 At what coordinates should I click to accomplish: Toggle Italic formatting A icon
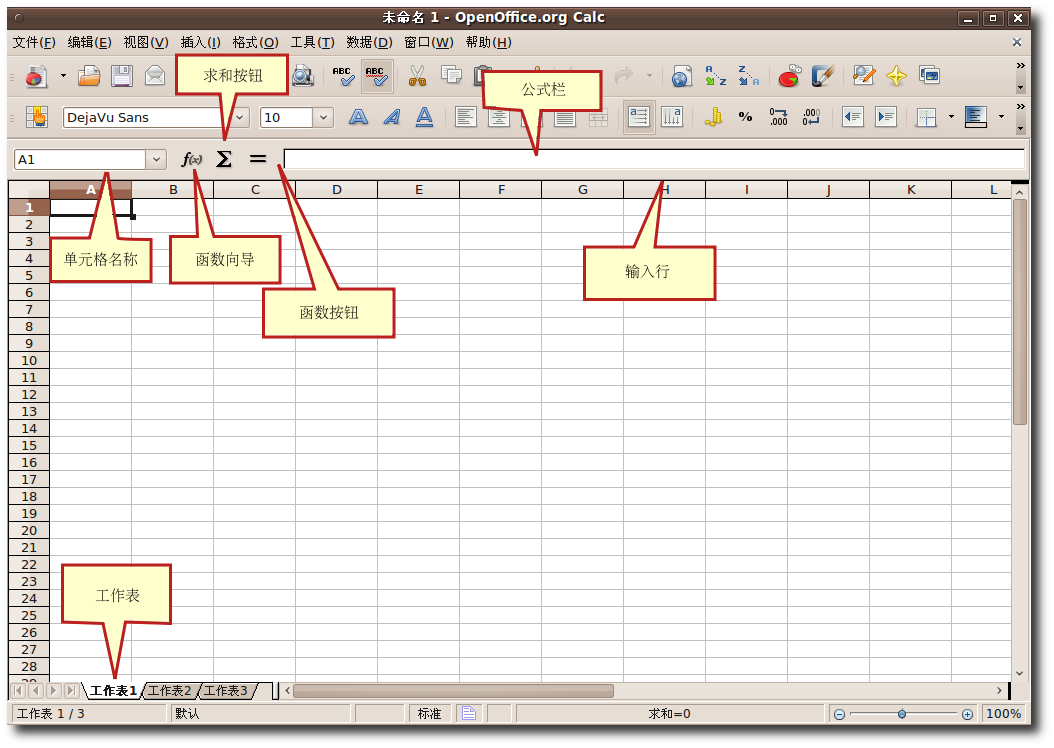[x=391, y=118]
